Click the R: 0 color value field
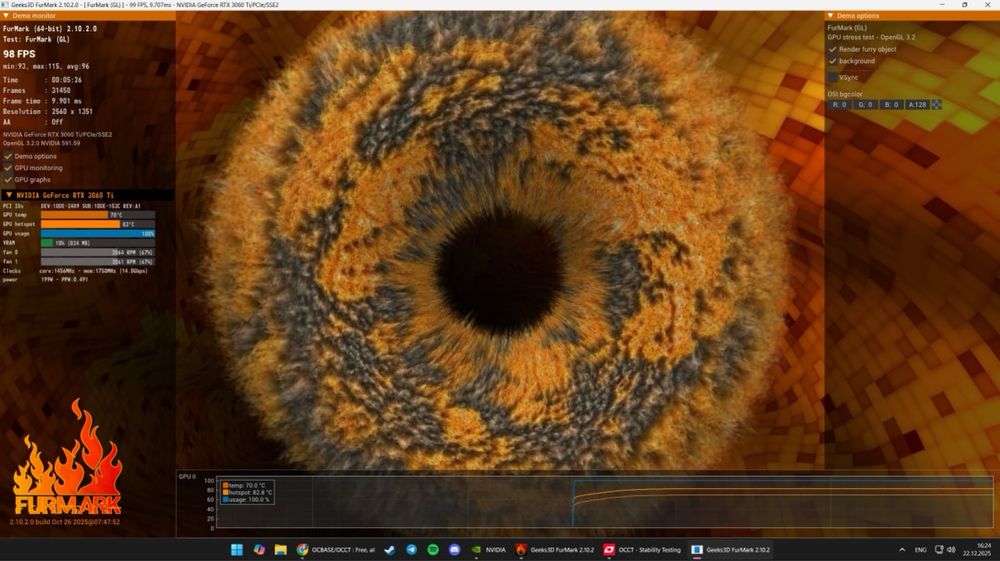This screenshot has height=561, width=1000. click(x=839, y=105)
